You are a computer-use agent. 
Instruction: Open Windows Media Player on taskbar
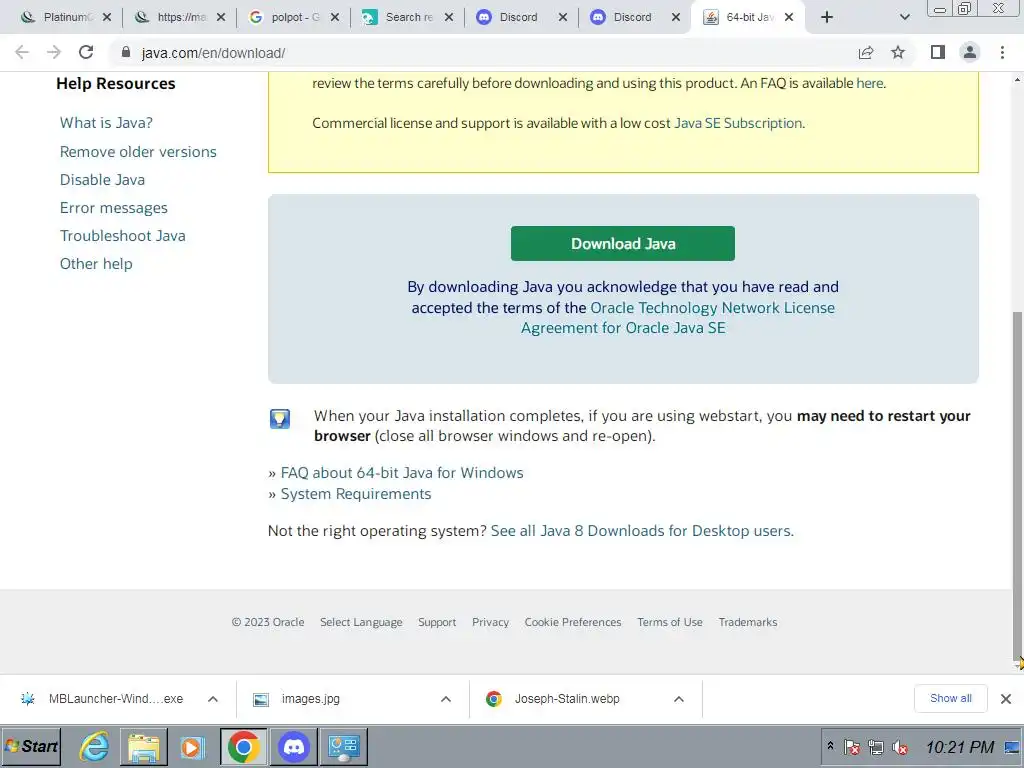click(193, 746)
